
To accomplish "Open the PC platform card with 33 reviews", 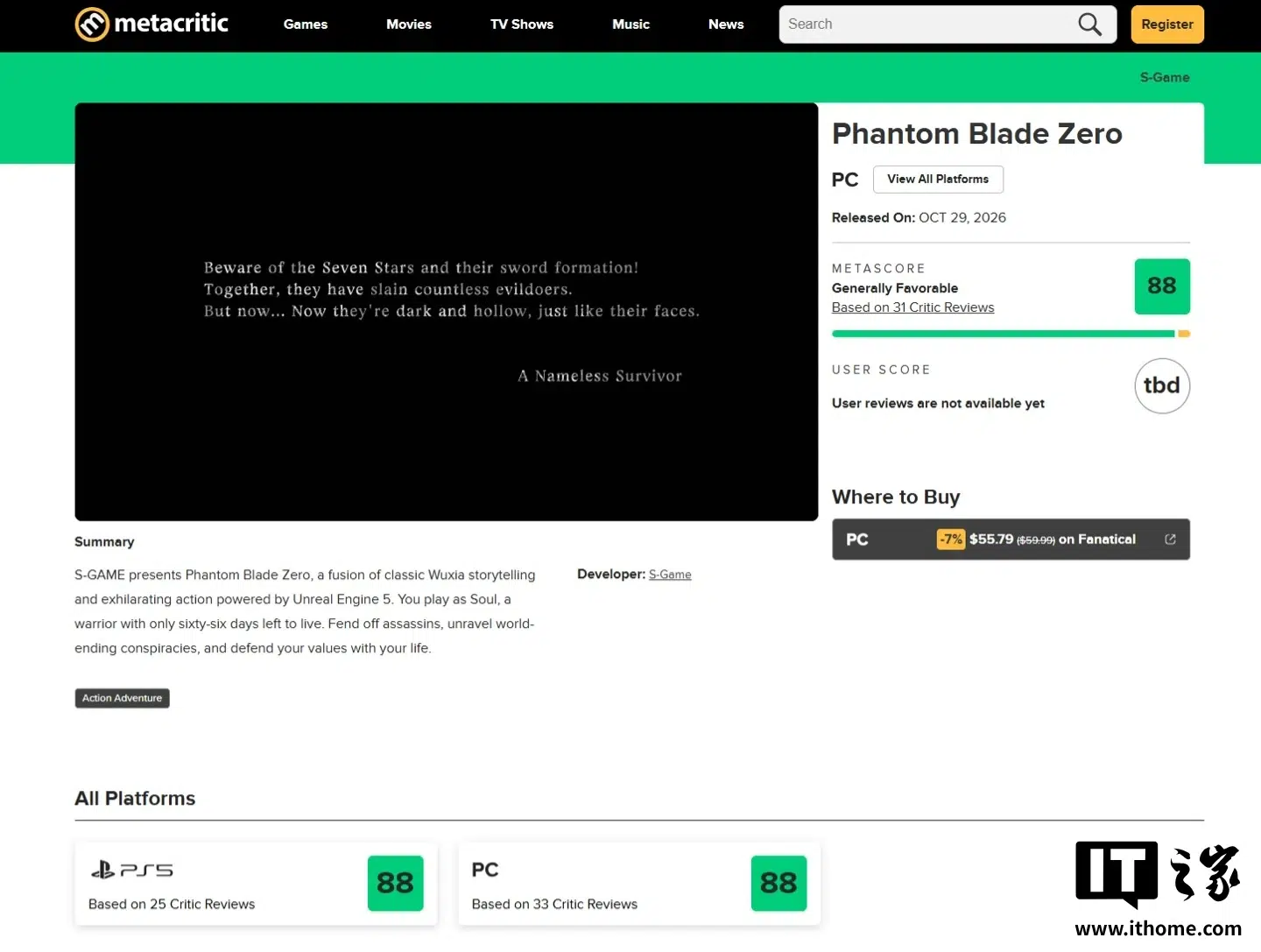I will (x=639, y=884).
